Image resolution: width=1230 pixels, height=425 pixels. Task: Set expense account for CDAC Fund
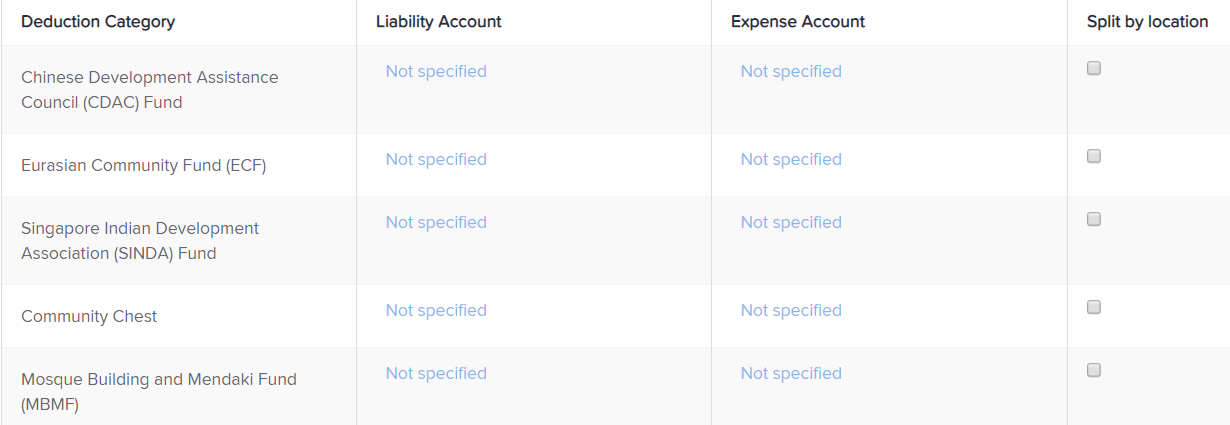click(x=791, y=71)
